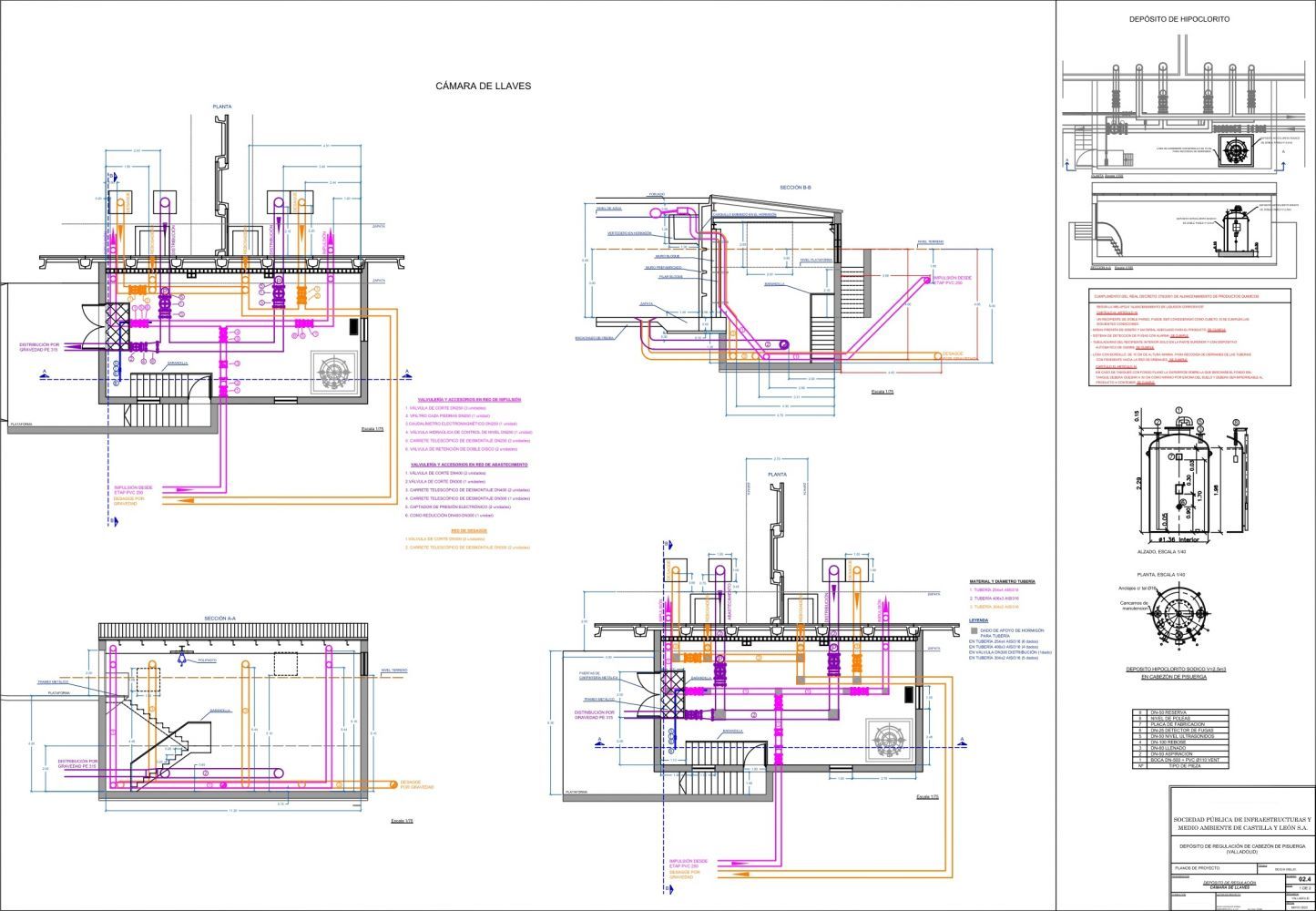Select the circular tank symbol in top-left plan

tap(335, 370)
